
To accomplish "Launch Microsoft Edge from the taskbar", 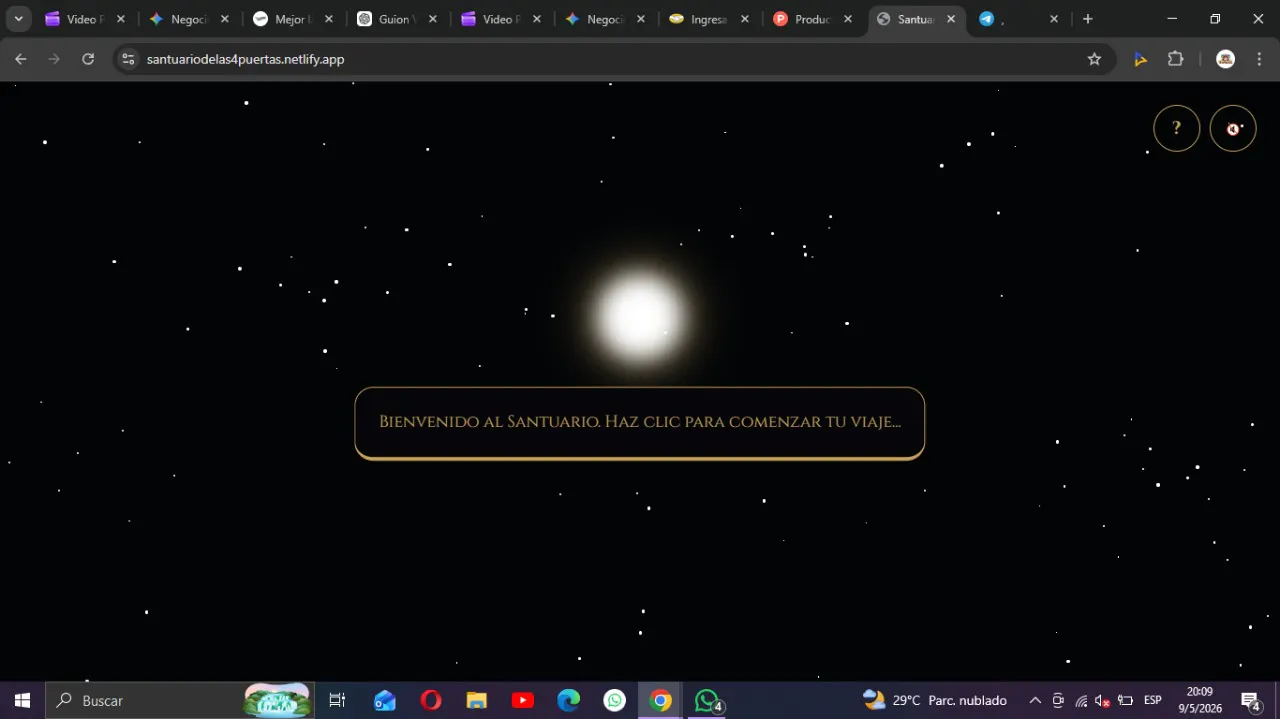I will [569, 700].
